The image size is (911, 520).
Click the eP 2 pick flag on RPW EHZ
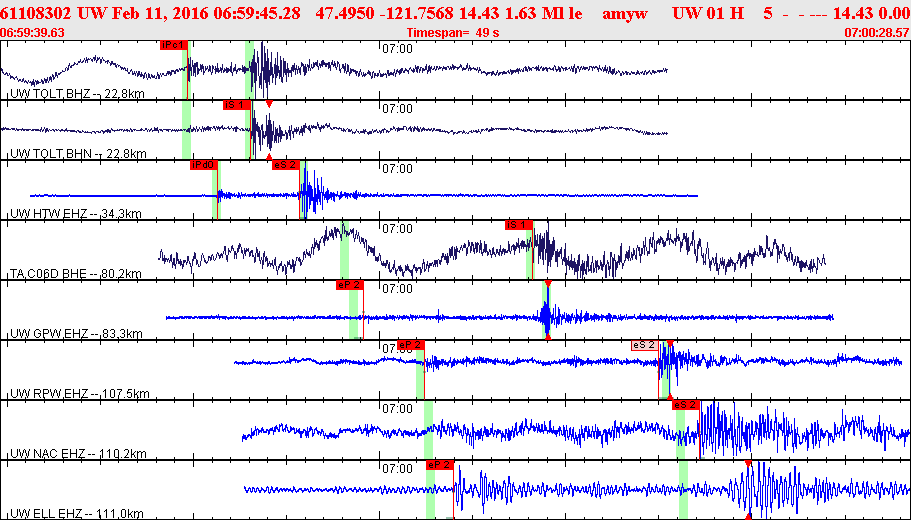point(411,345)
